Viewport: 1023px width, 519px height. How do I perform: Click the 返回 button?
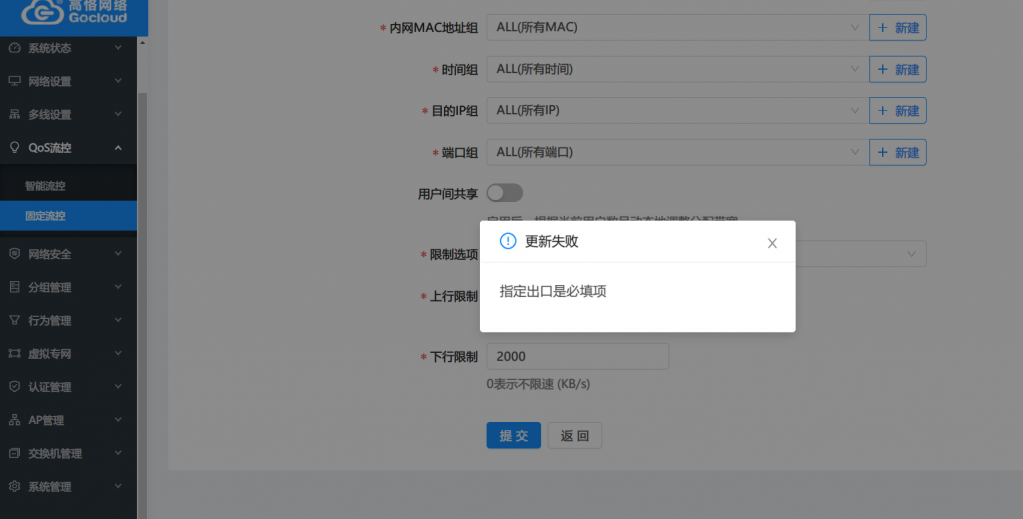(x=575, y=435)
